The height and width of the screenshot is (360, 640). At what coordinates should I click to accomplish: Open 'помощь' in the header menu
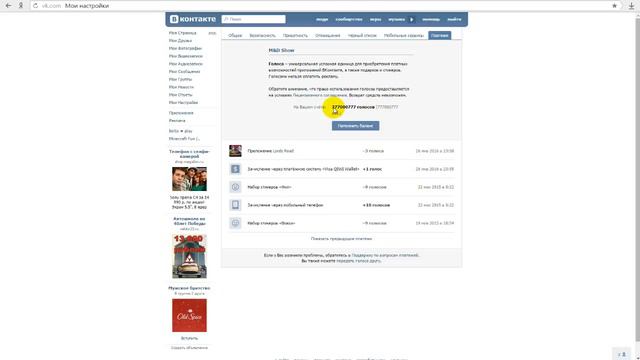pos(431,19)
